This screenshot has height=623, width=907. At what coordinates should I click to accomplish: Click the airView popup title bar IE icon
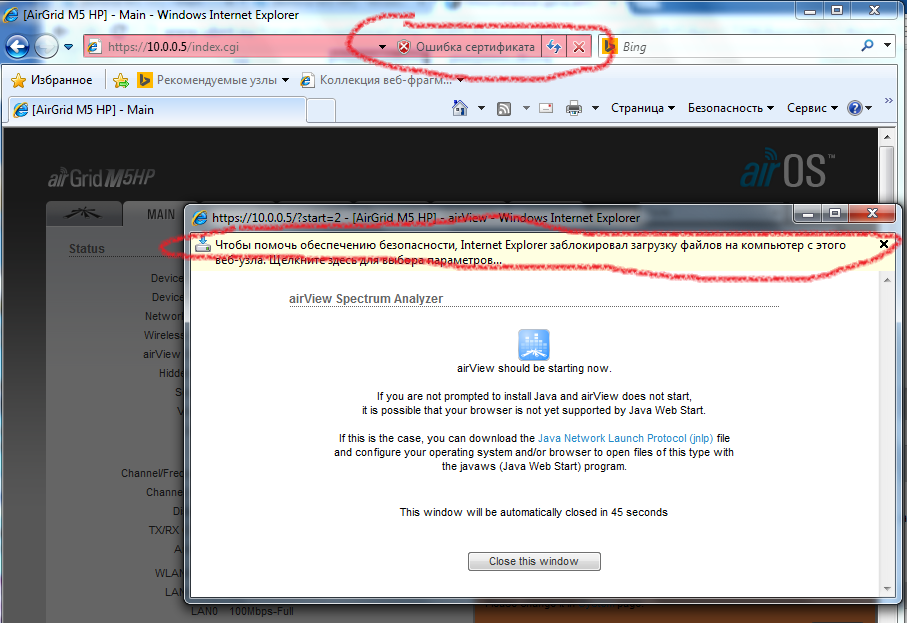(200, 218)
